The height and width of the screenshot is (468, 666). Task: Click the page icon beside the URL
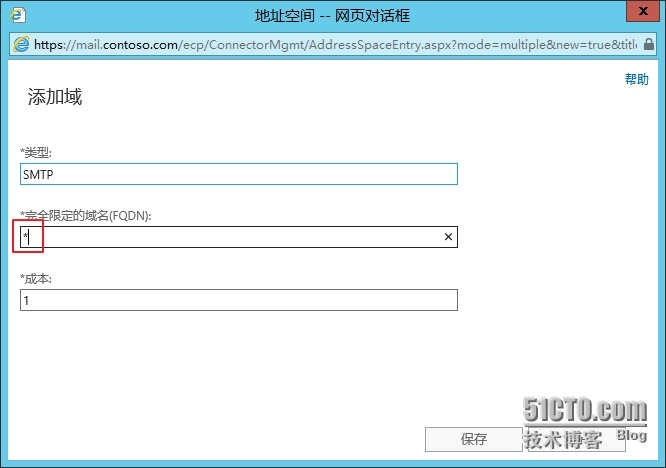point(20,44)
